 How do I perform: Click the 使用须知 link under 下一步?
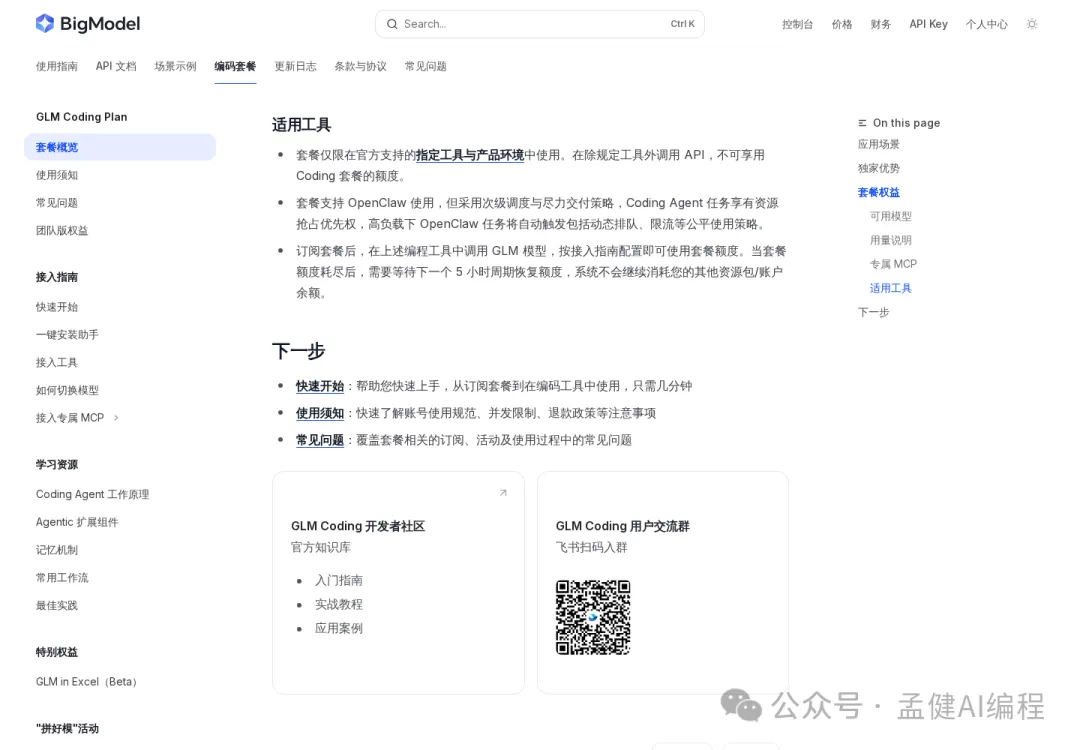point(320,413)
